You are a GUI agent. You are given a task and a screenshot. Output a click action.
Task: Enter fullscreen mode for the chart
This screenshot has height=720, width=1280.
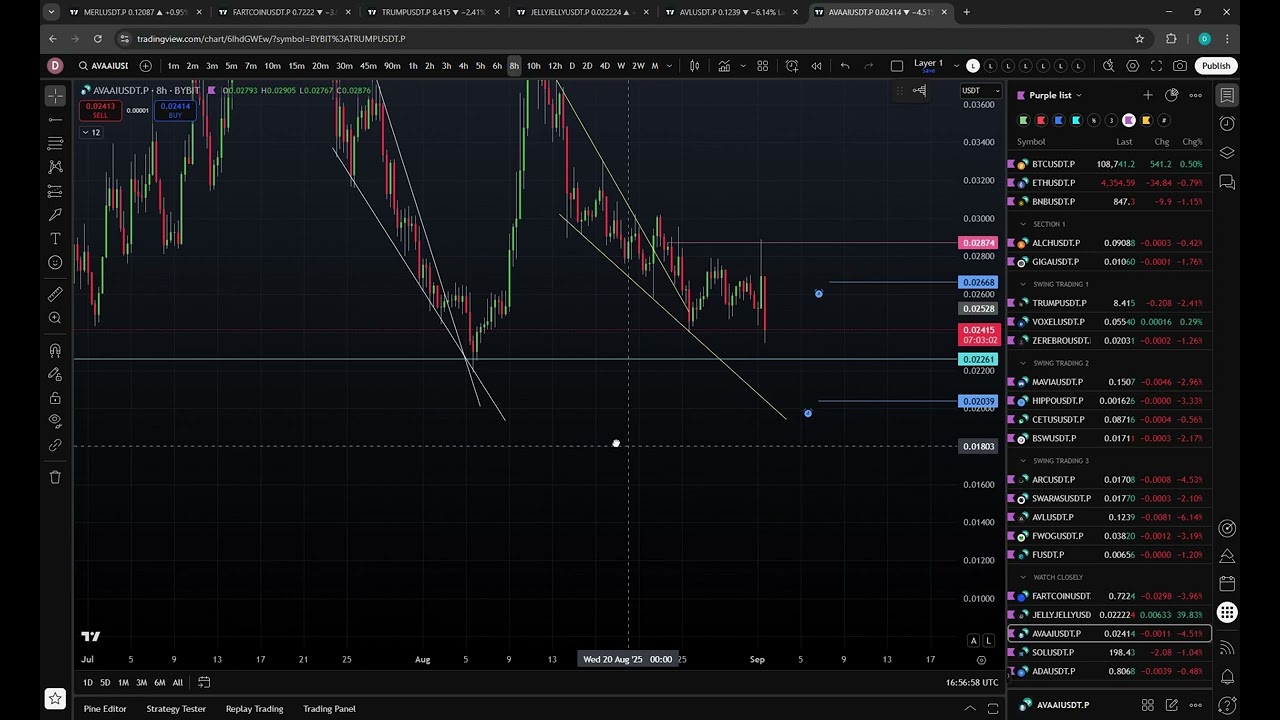point(1157,66)
